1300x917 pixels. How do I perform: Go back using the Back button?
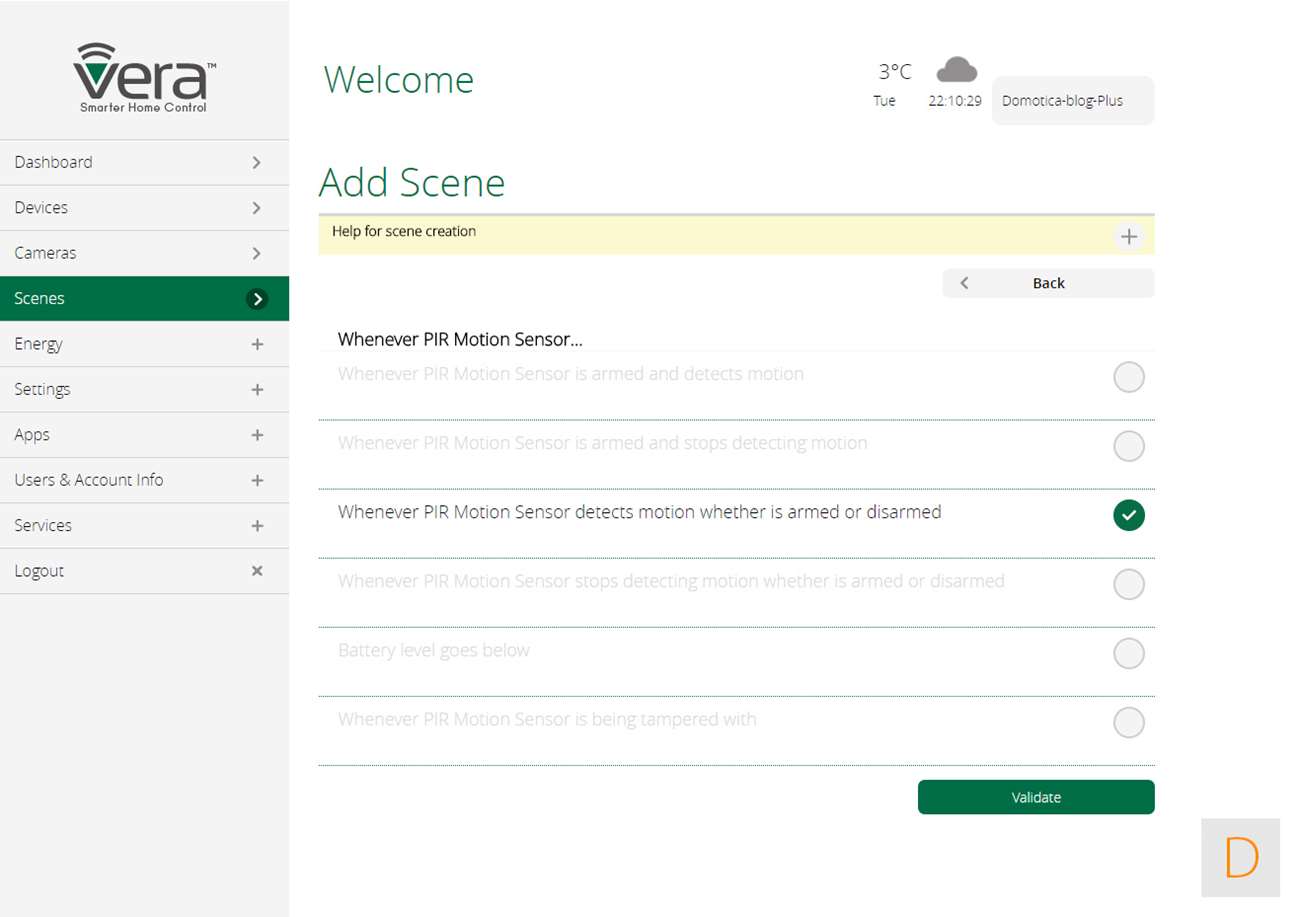[x=1047, y=283]
